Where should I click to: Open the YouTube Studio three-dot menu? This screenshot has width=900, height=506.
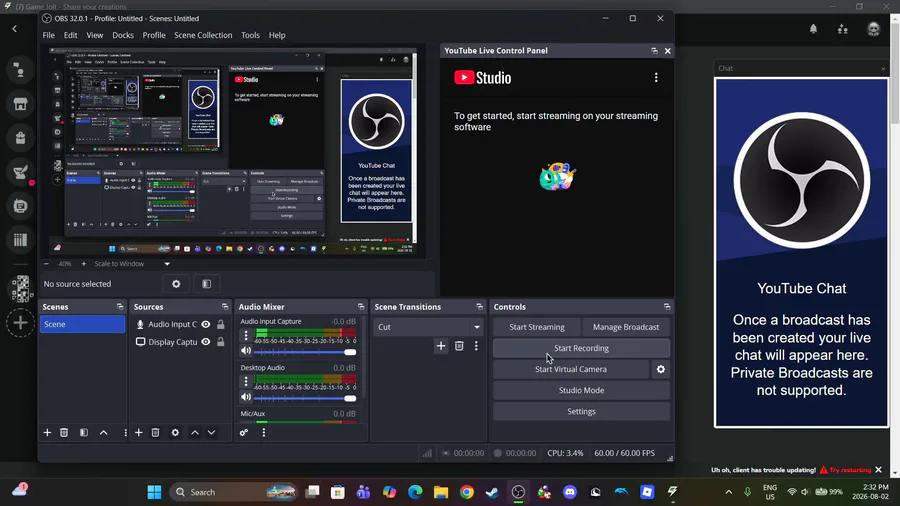coord(656,77)
